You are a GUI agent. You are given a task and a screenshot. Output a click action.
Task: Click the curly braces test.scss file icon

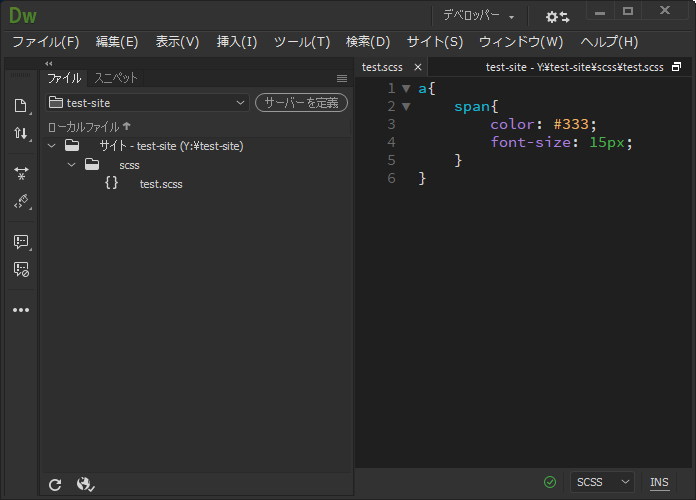point(111,183)
